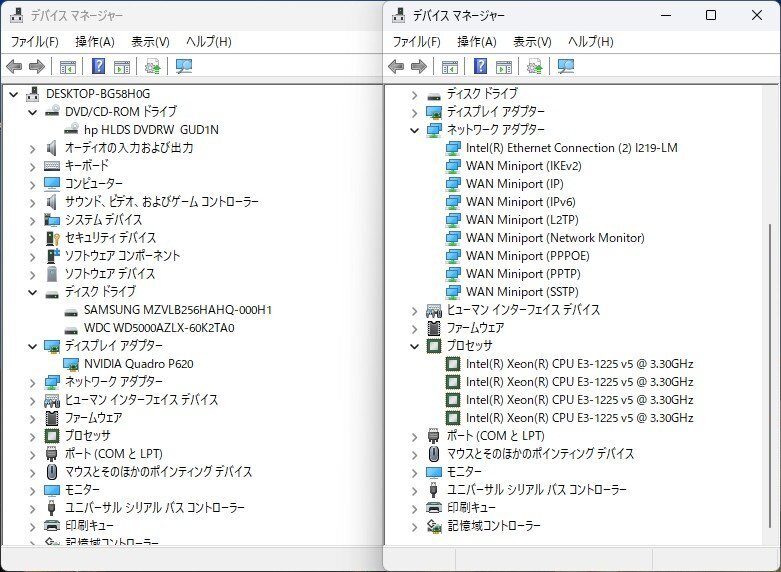Select WAN Miniport (SSTP) entry
781x572 pixels.
tap(522, 292)
